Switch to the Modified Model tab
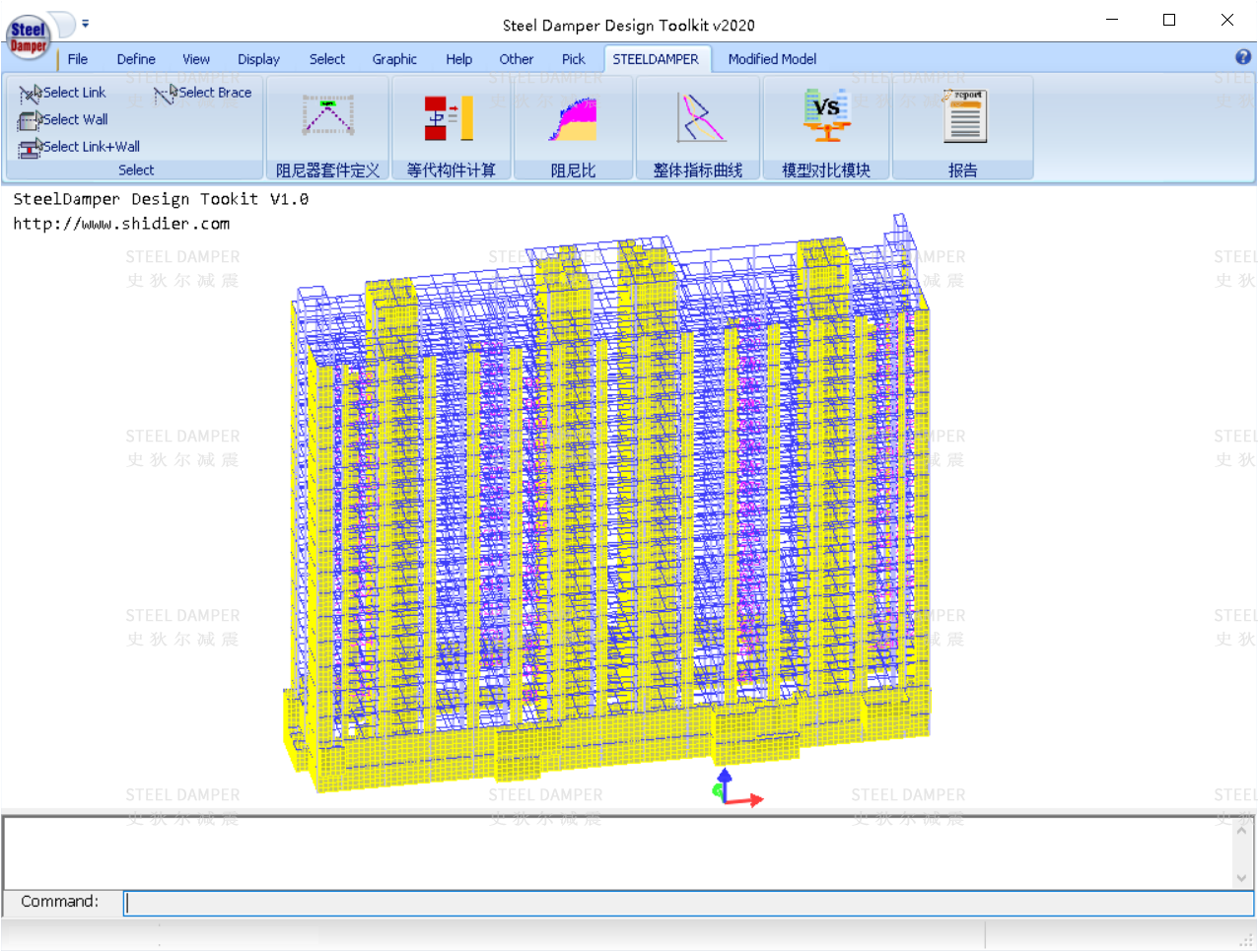This screenshot has width=1258, height=952. (772, 59)
